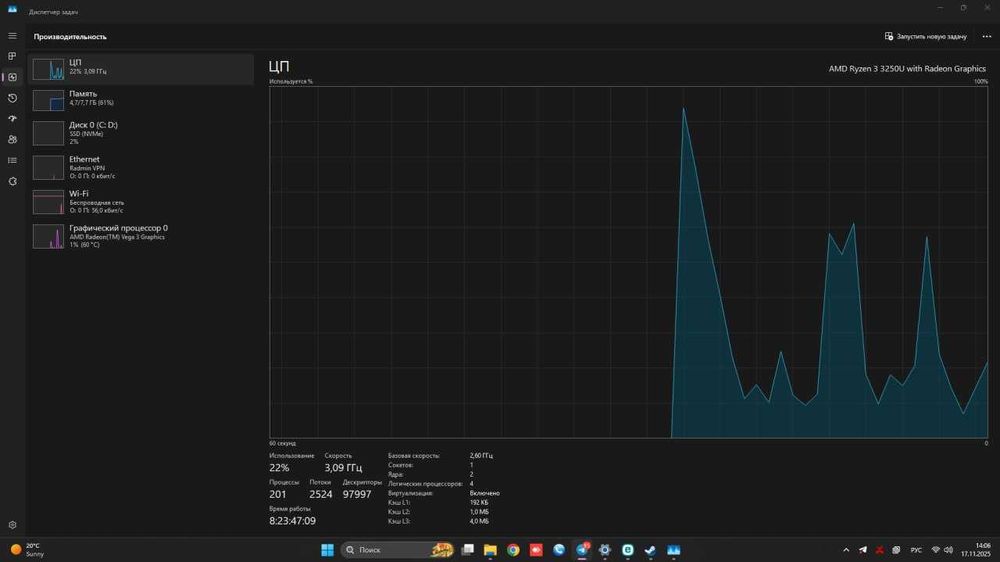1000x562 pixels.
Task: Open Task Manager settings gear icon
Action: tap(12, 525)
